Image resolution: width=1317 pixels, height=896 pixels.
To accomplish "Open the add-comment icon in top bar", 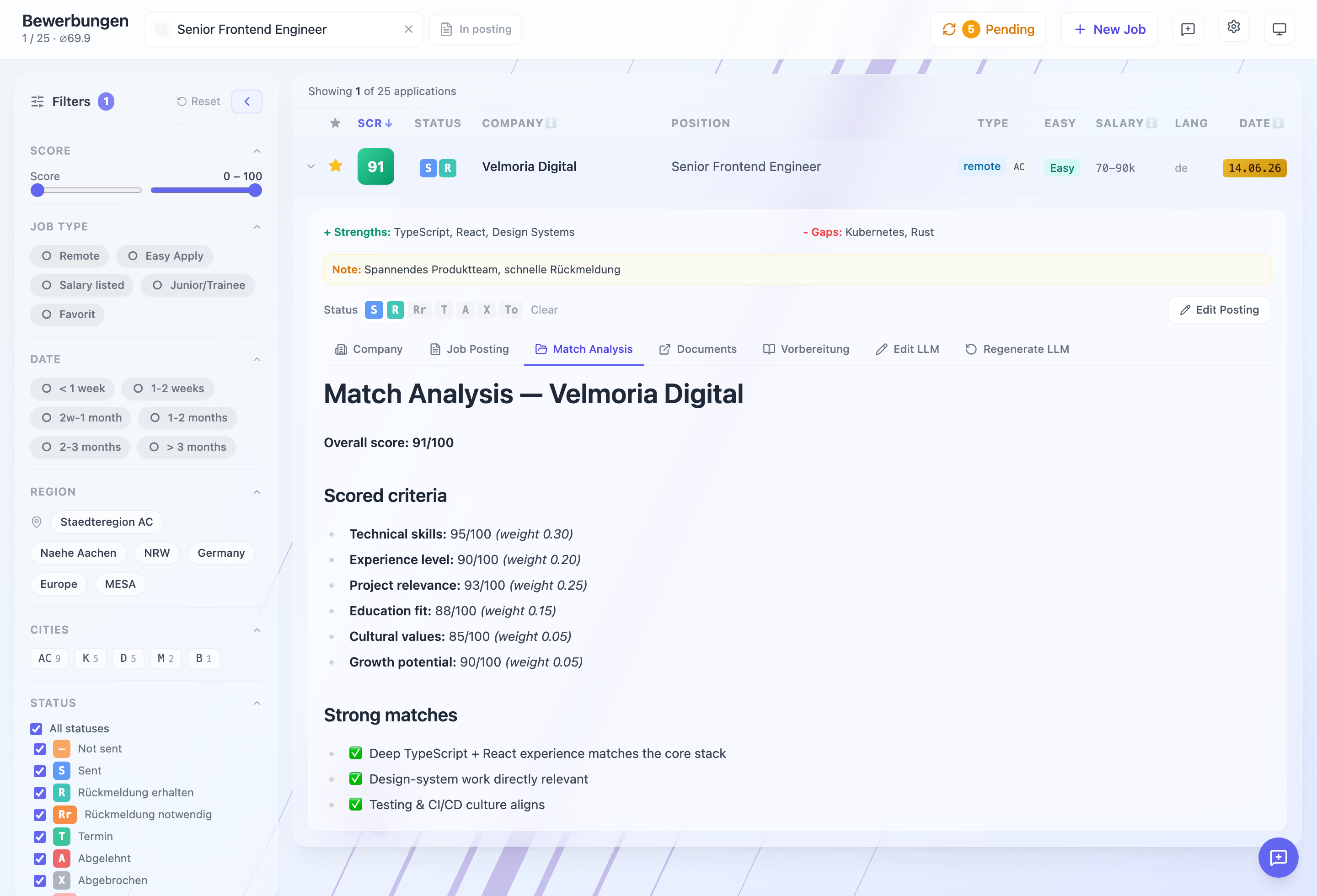I will pyautogui.click(x=1187, y=29).
